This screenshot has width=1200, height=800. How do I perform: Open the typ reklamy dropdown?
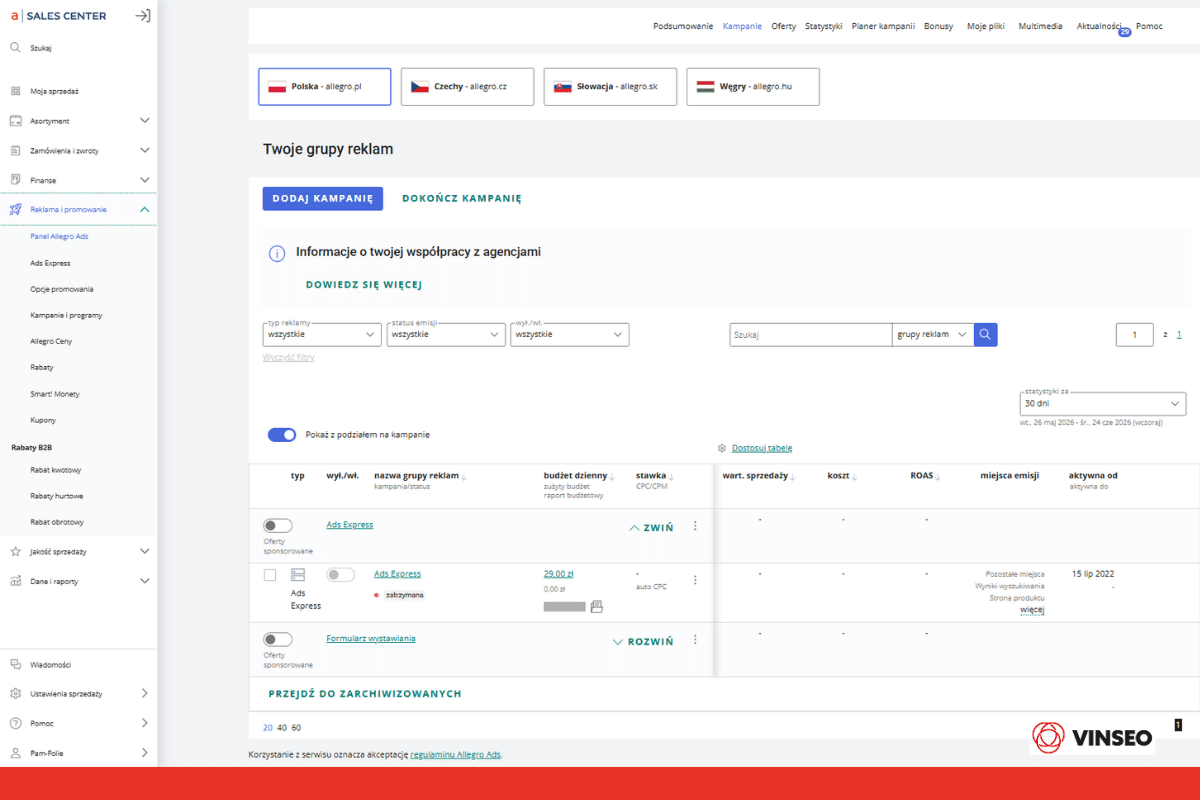coord(322,335)
